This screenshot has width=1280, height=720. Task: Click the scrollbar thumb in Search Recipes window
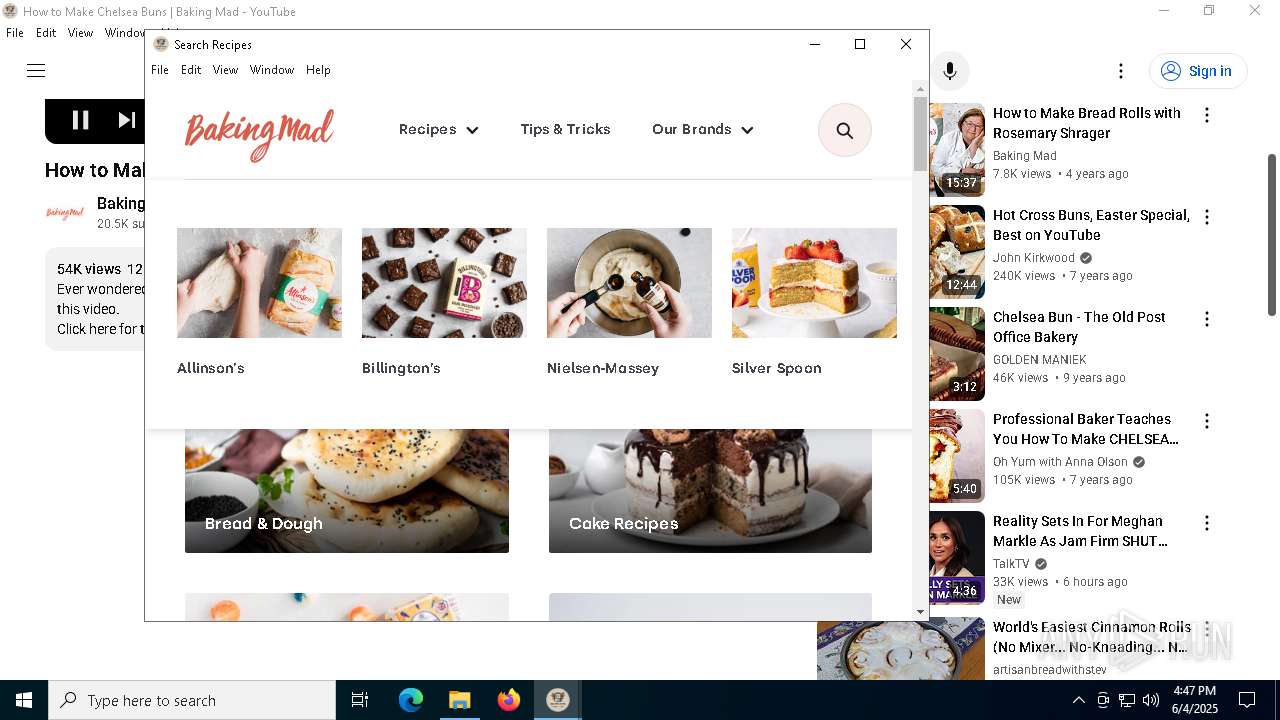click(920, 134)
